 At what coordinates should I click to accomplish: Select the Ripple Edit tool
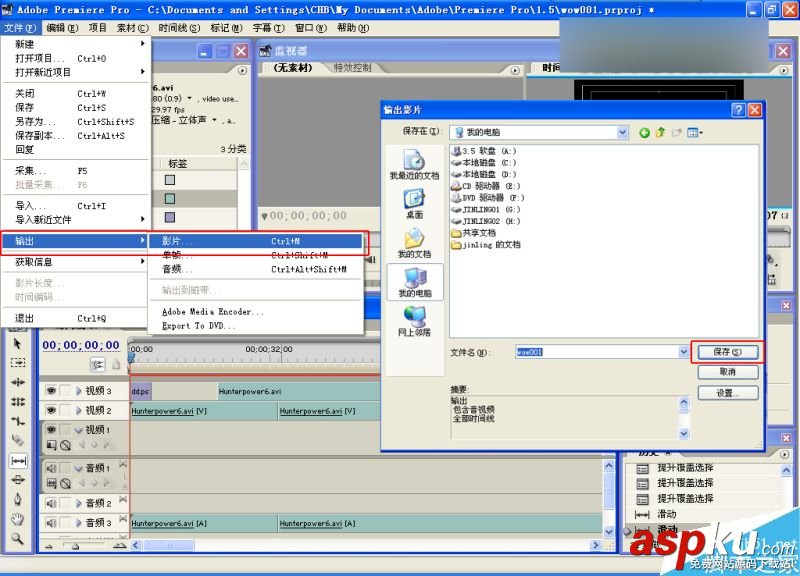pyautogui.click(x=17, y=382)
